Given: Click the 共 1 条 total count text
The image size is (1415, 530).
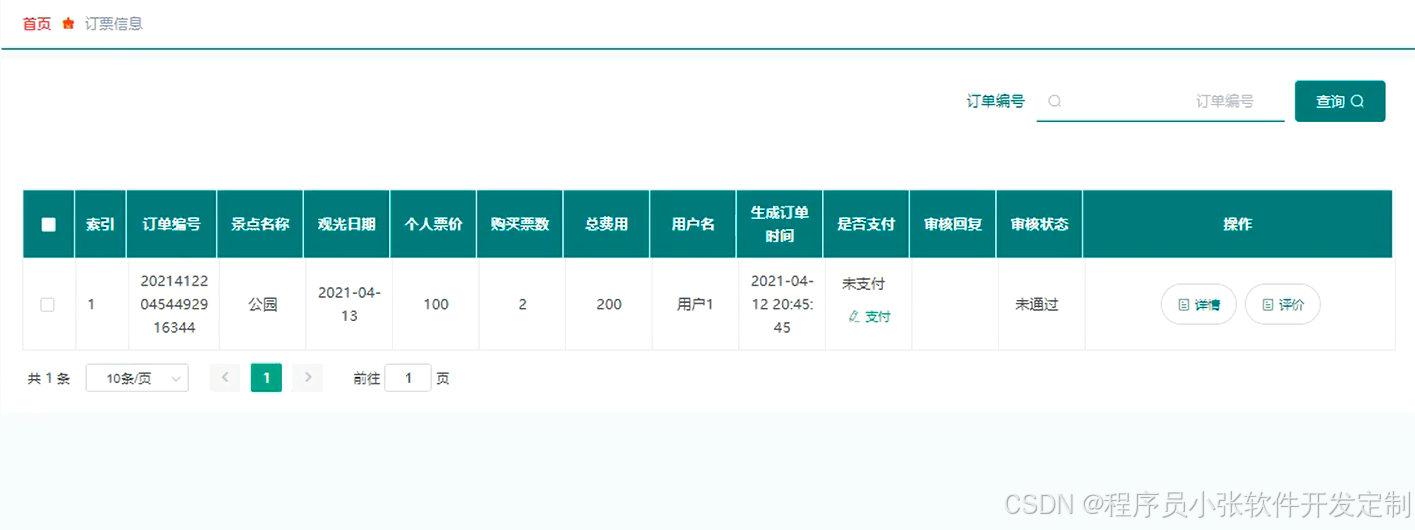Looking at the screenshot, I should [x=49, y=378].
